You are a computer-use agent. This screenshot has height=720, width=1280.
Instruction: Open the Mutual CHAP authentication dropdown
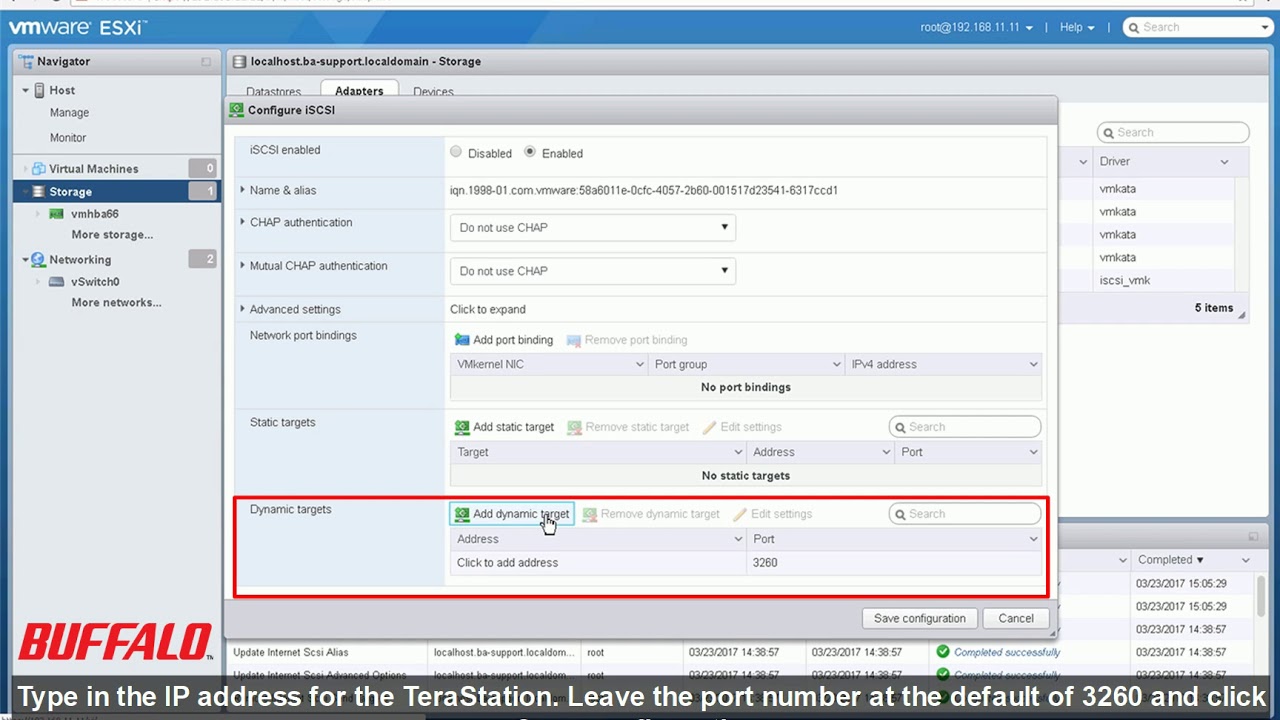pos(593,271)
